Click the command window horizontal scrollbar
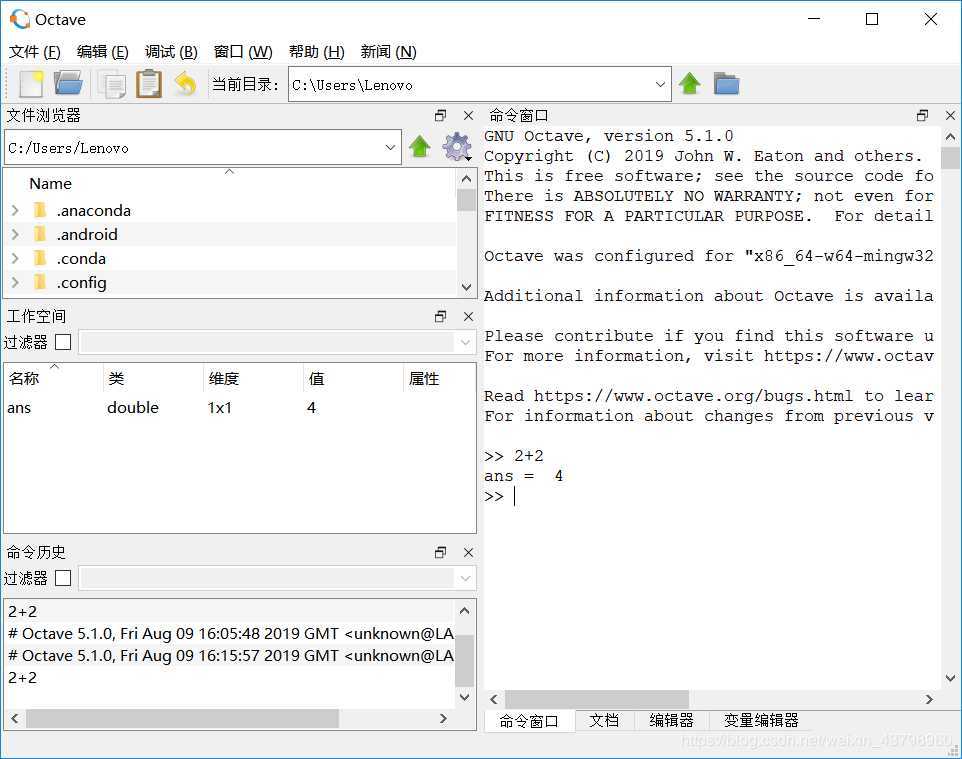This screenshot has width=962, height=759. [x=596, y=699]
